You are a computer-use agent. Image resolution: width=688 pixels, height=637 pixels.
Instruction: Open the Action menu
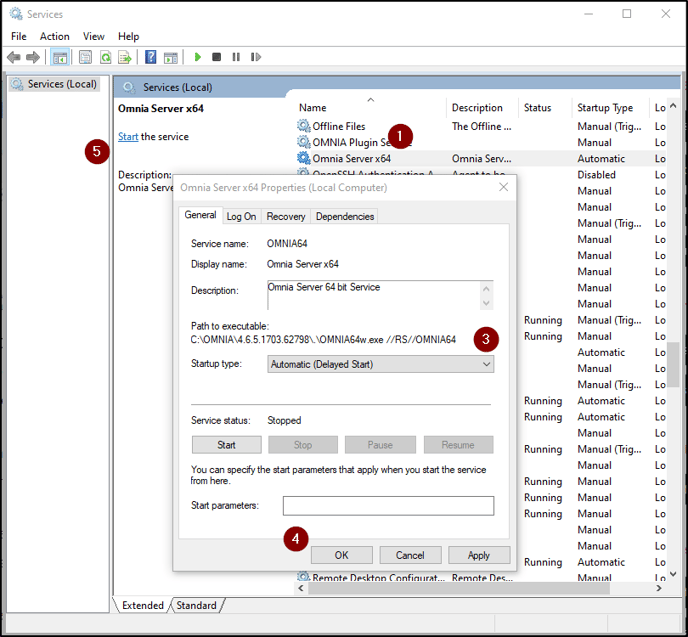(x=54, y=36)
